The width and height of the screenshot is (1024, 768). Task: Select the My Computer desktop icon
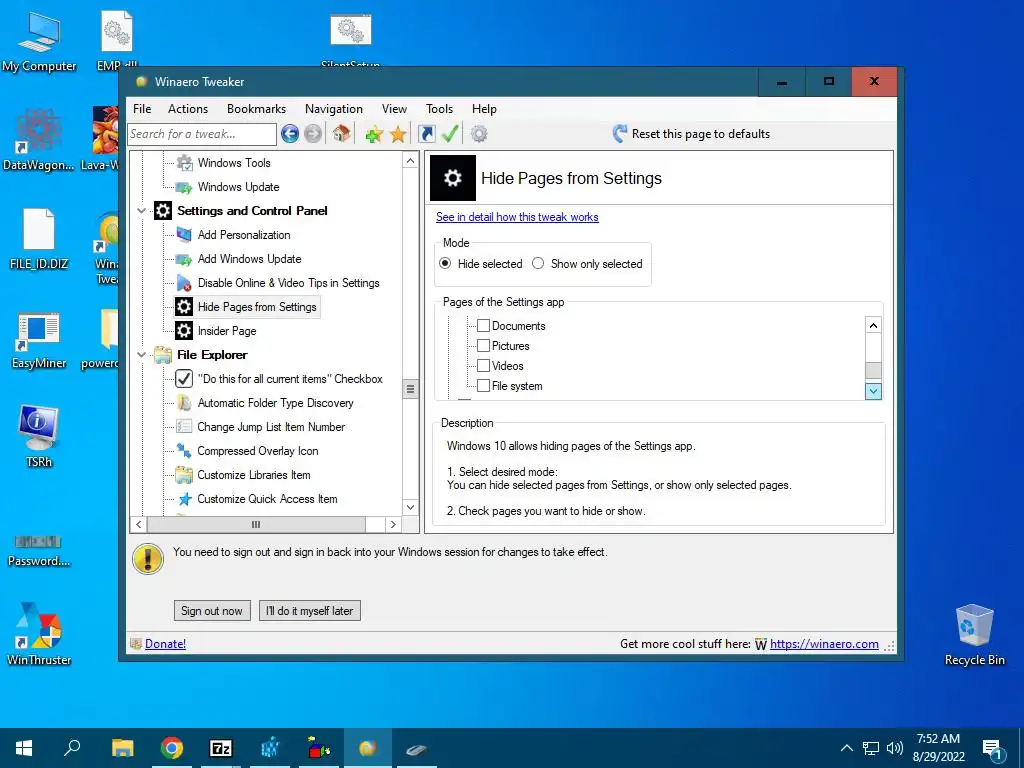point(39,43)
